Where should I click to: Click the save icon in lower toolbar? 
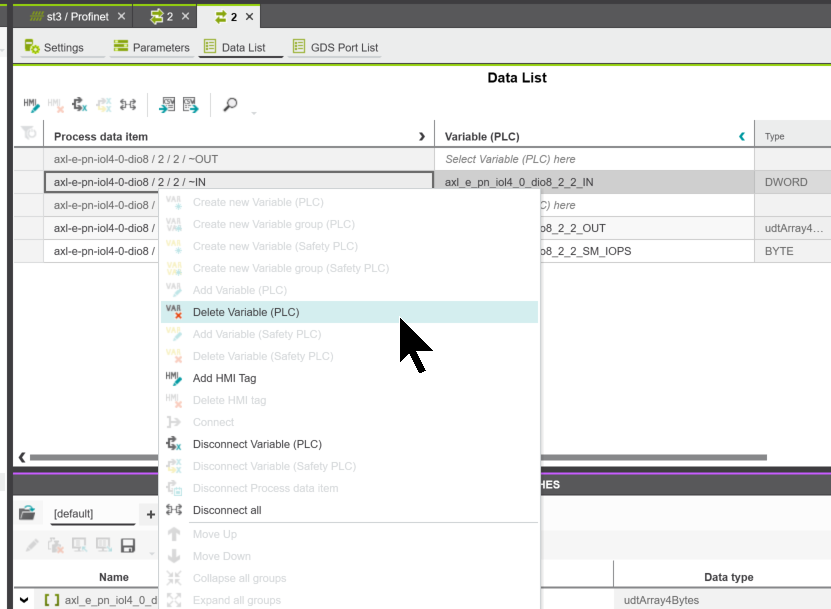point(128,545)
